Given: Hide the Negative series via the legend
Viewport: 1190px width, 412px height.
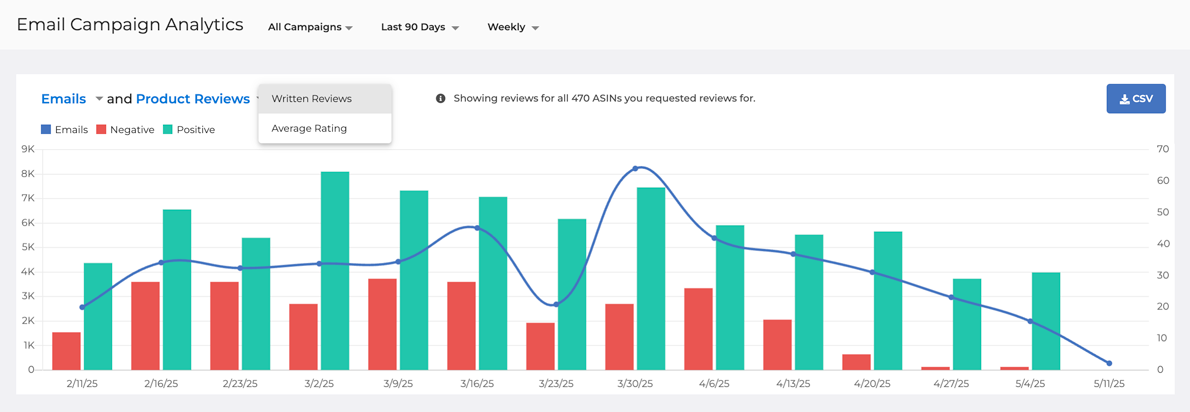Looking at the screenshot, I should click(x=125, y=130).
